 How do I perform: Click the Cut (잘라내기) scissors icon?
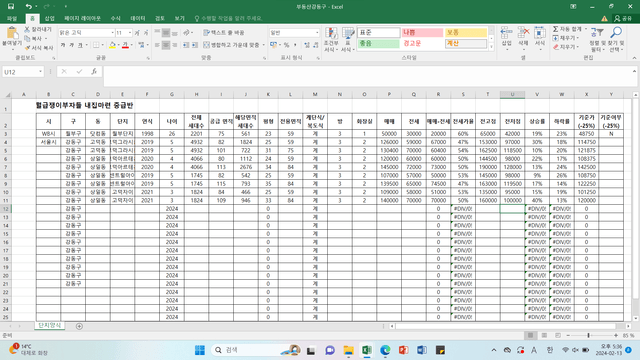pyautogui.click(x=27, y=29)
